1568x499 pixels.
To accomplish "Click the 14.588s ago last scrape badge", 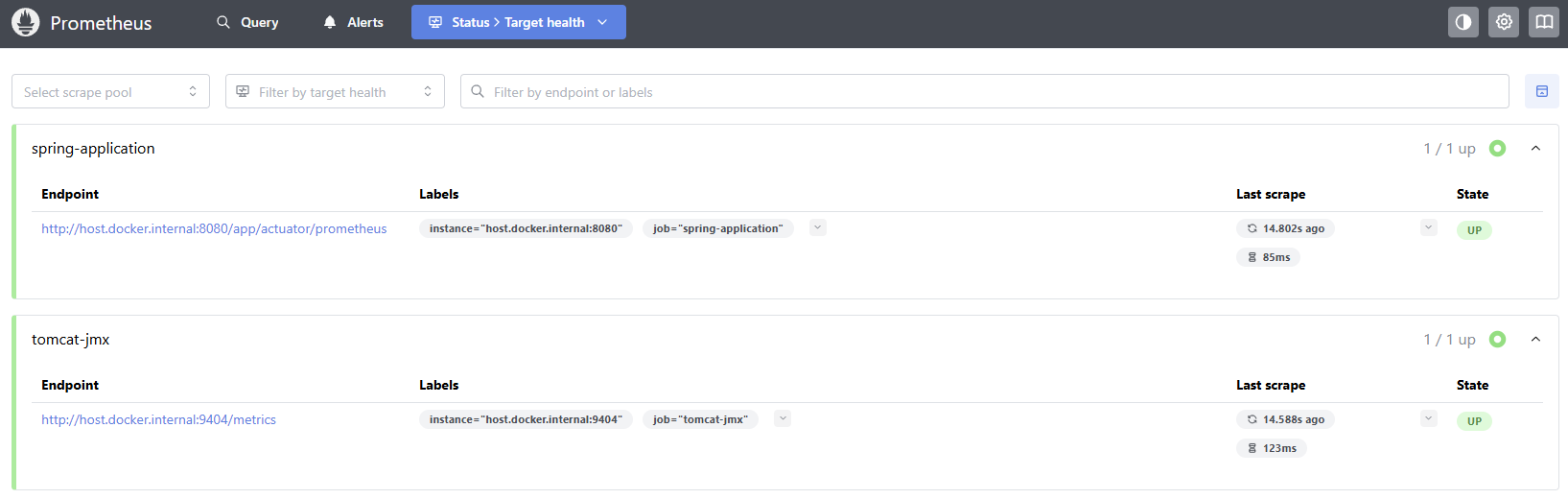I will (x=1285, y=419).
